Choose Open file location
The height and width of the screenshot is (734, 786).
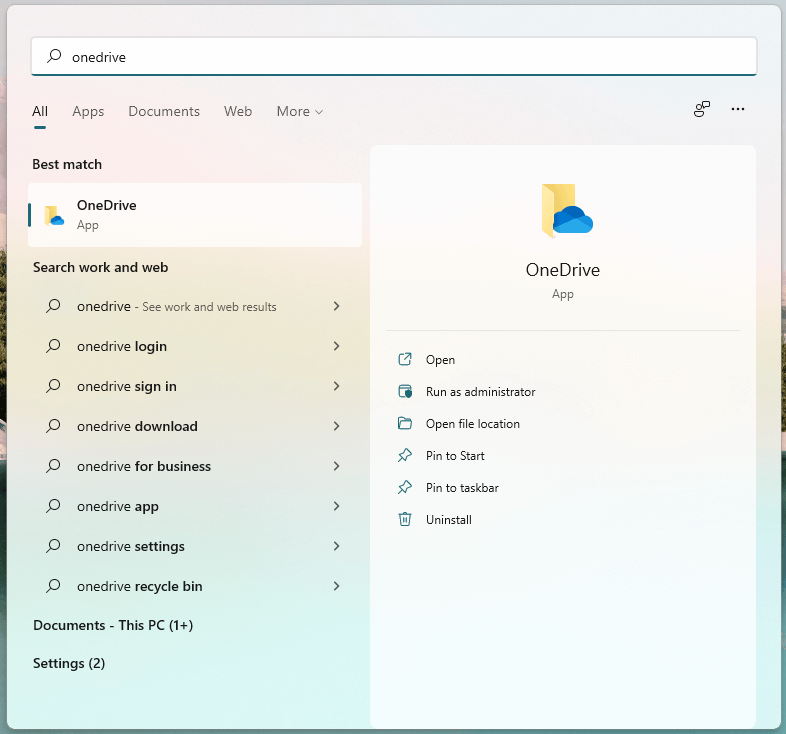point(473,424)
